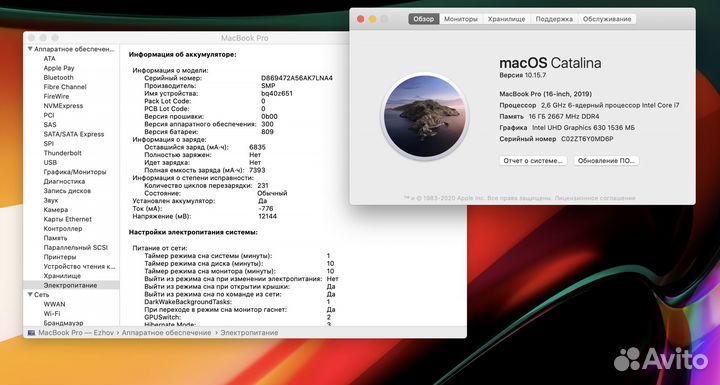Select Память in the sidebar
This screenshot has height=385, width=720.
[55, 238]
